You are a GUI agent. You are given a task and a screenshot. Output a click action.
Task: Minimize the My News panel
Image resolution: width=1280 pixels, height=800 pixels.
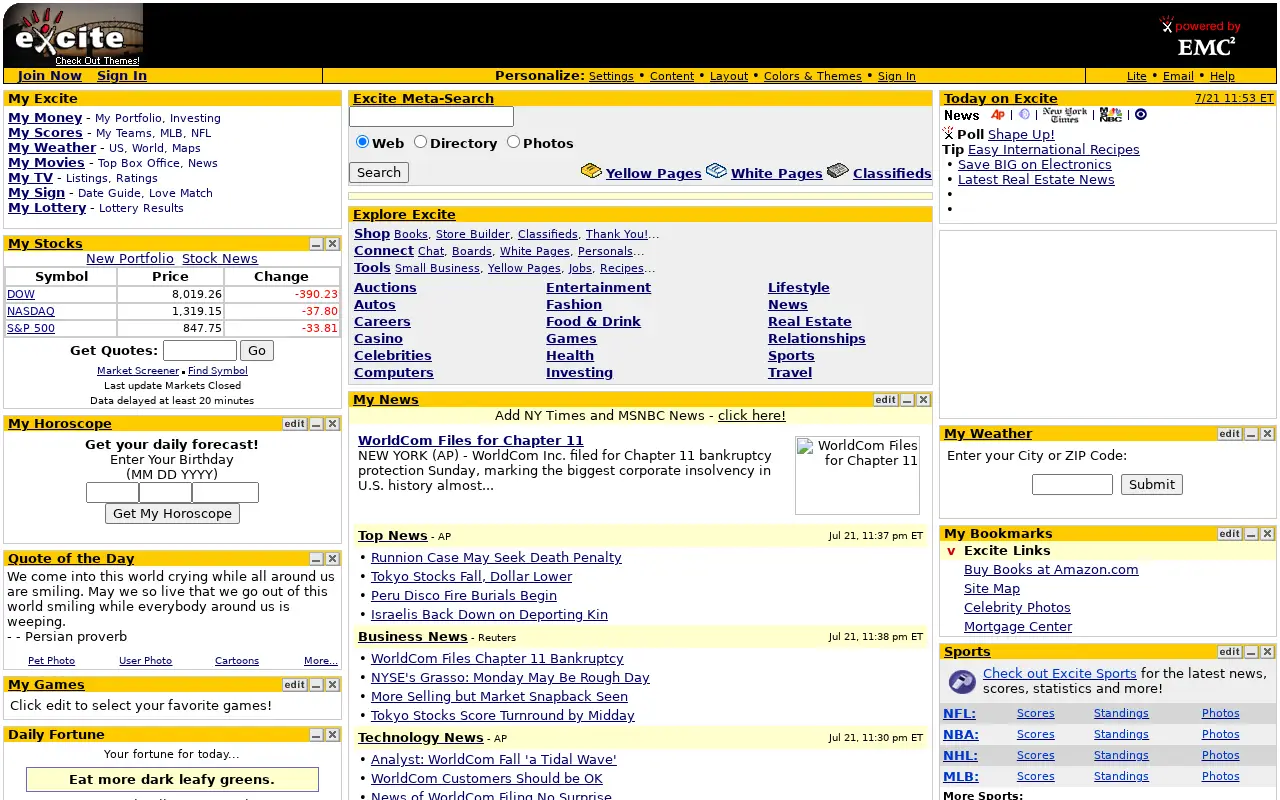click(907, 400)
